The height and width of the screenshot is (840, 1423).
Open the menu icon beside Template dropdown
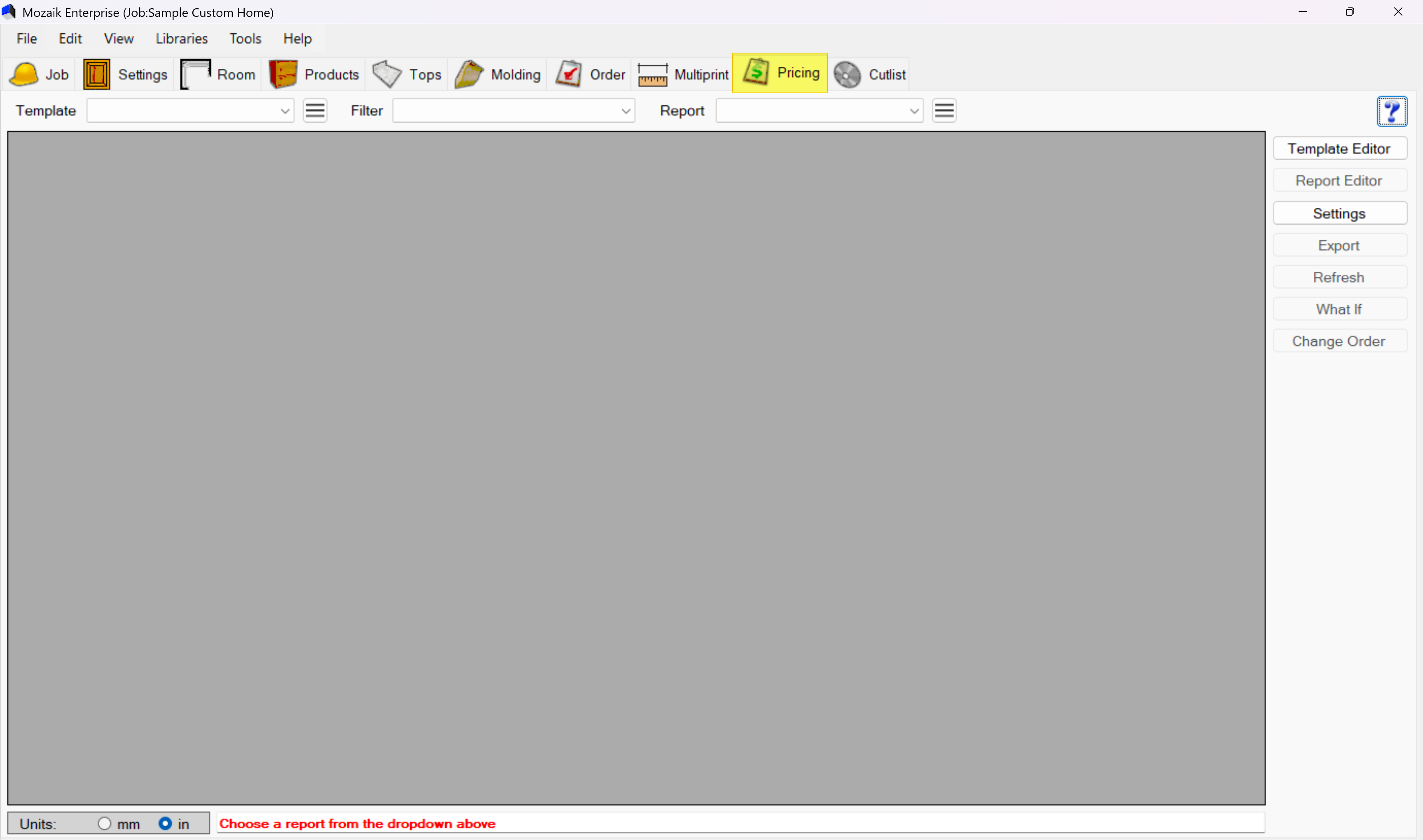[x=315, y=110]
